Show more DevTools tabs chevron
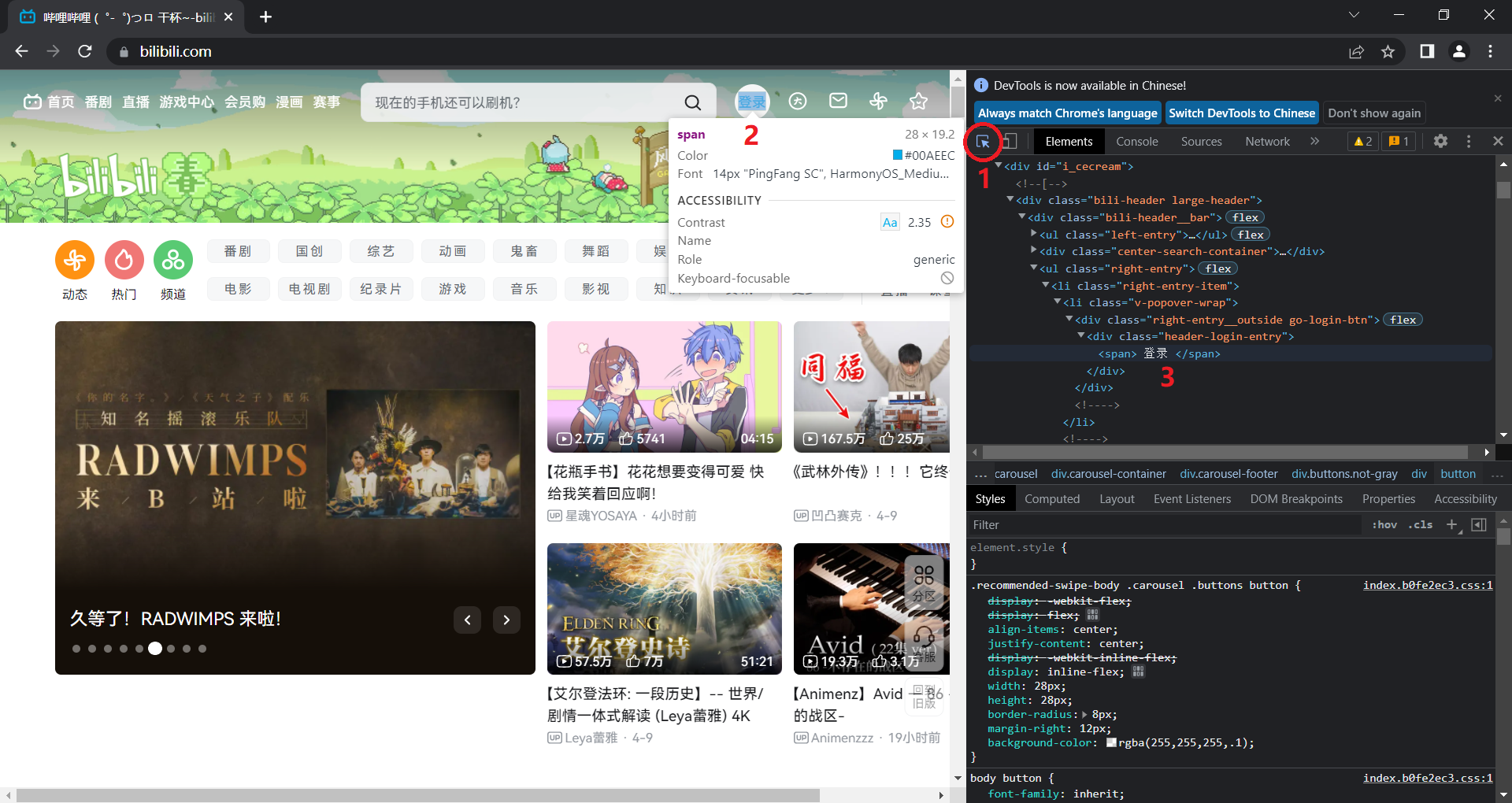This screenshot has height=803, width=1512. [1314, 141]
